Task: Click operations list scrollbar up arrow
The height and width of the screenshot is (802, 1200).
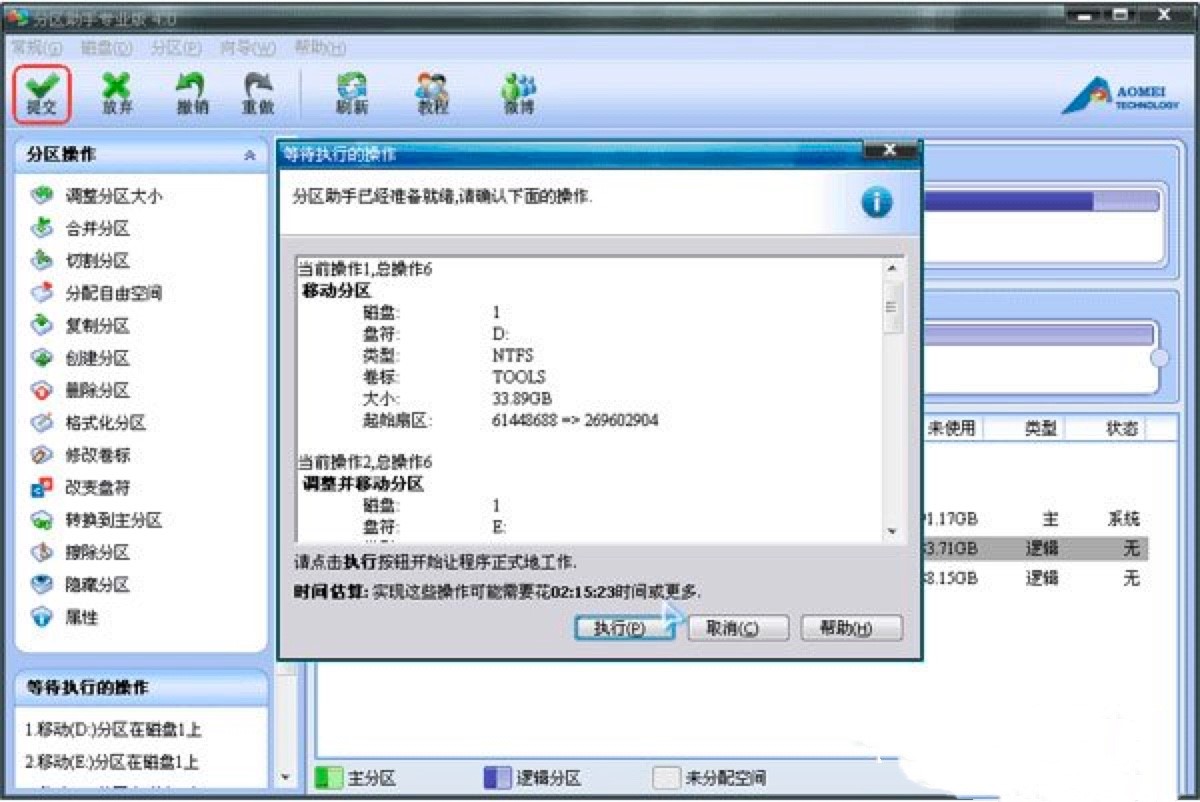Action: (891, 269)
